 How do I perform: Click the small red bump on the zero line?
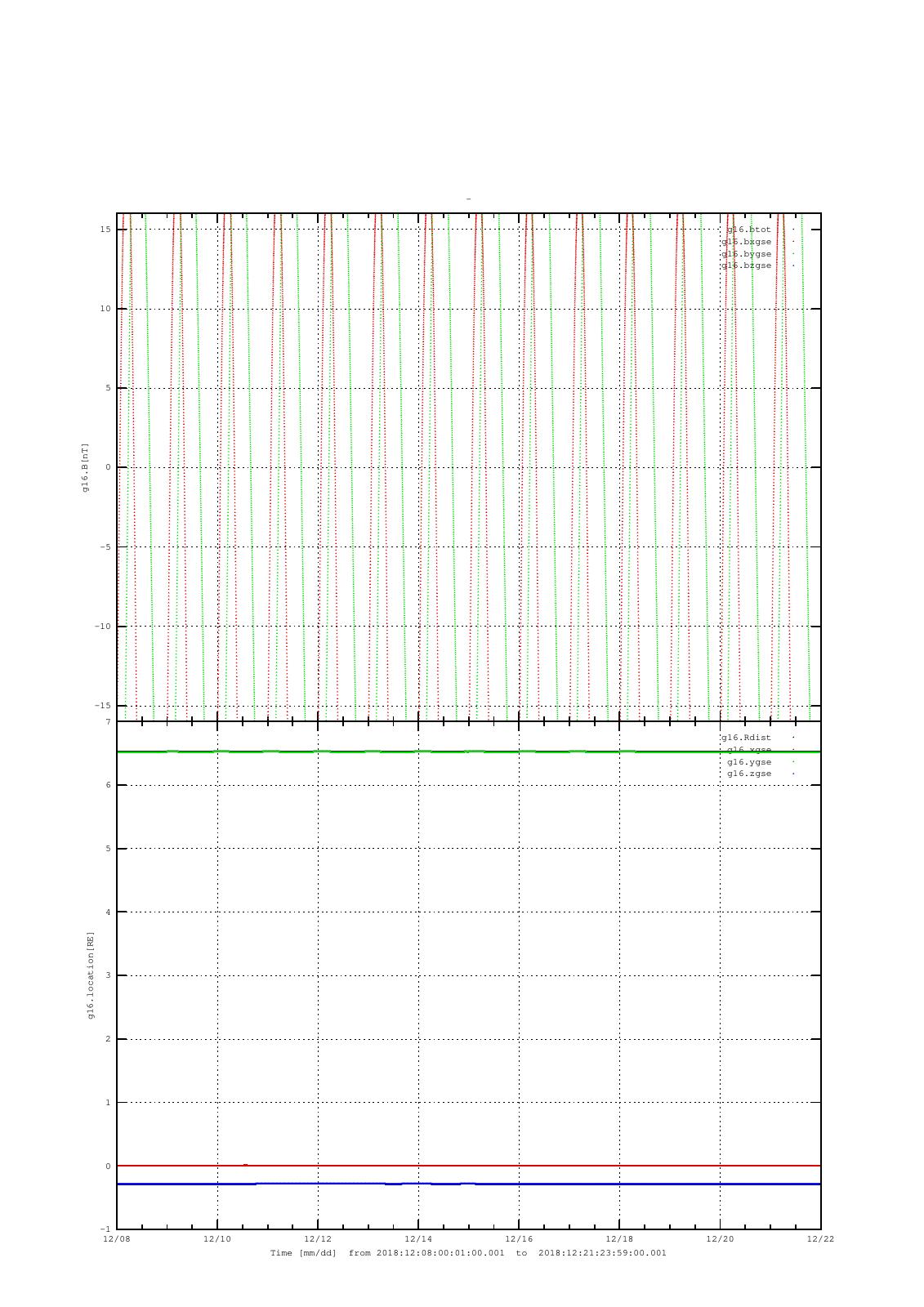[x=245, y=1165]
